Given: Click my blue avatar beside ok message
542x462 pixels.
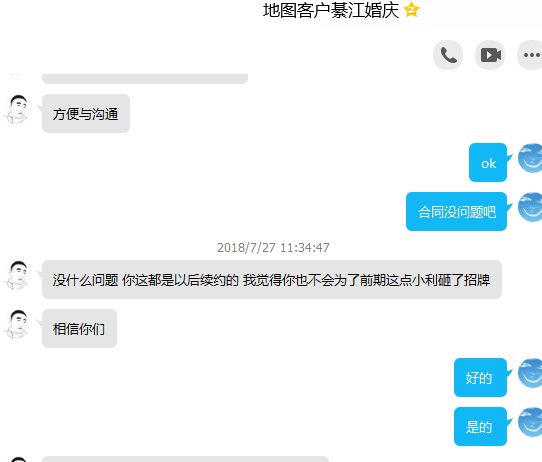Looking at the screenshot, I should click(530, 158).
